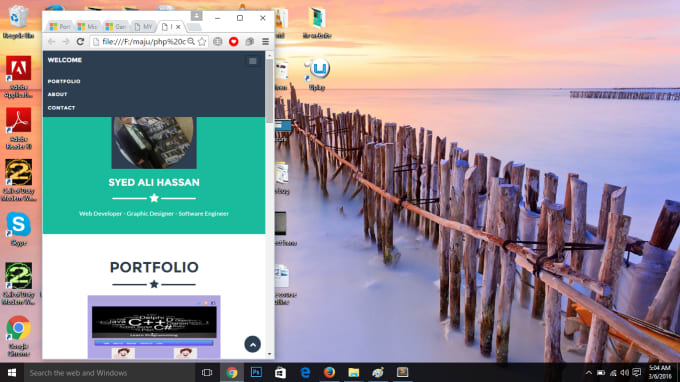Open Firefox from the taskbar
Image resolution: width=680 pixels, height=382 pixels.
[x=329, y=372]
